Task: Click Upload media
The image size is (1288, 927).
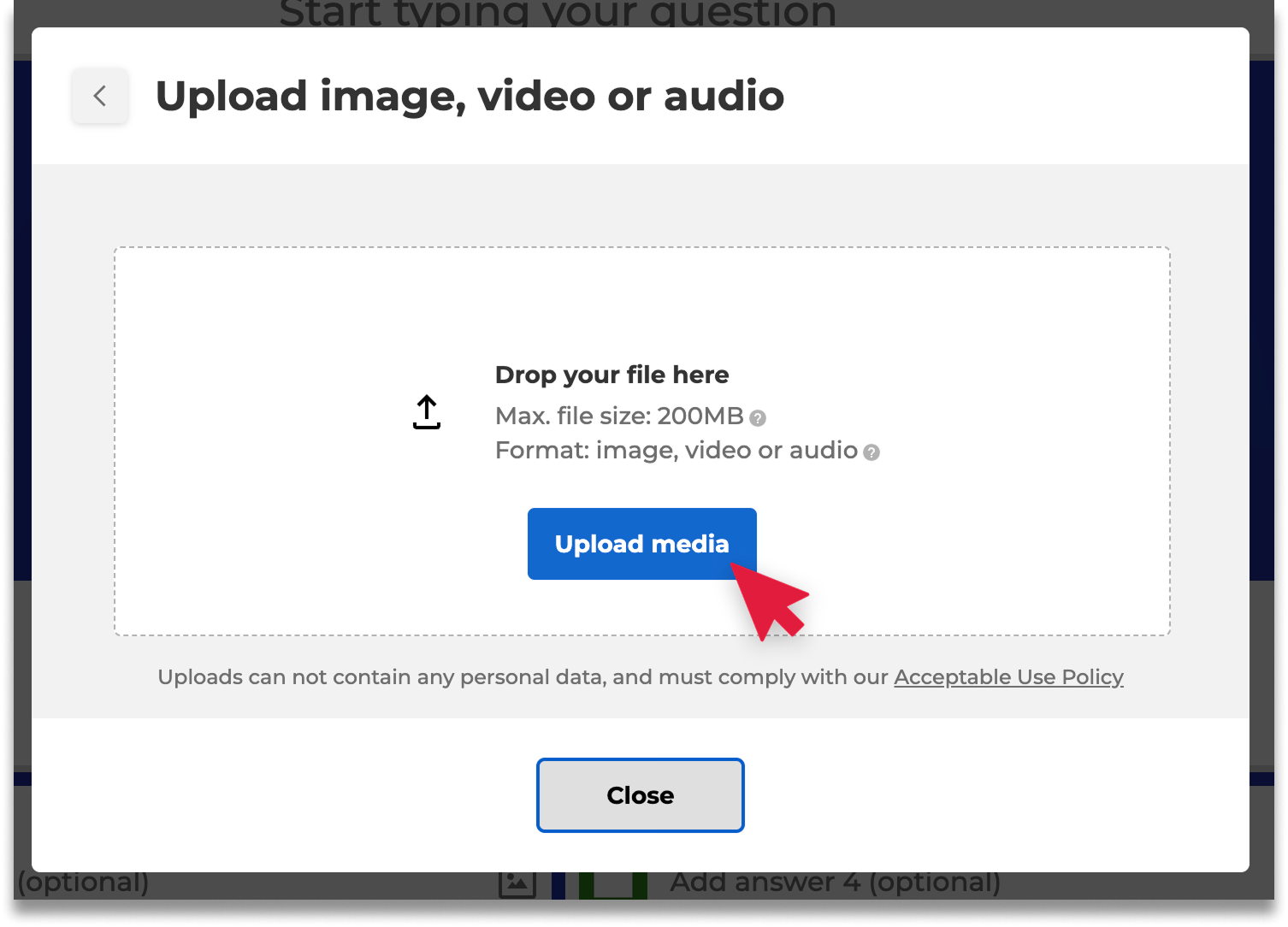Action: (641, 544)
